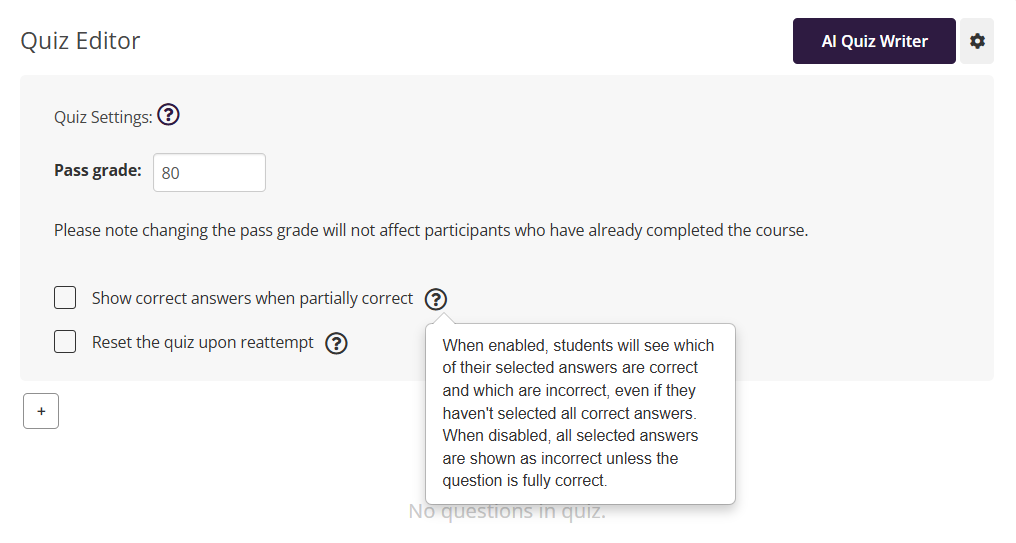Click the Quiz Editor heading

81,41
